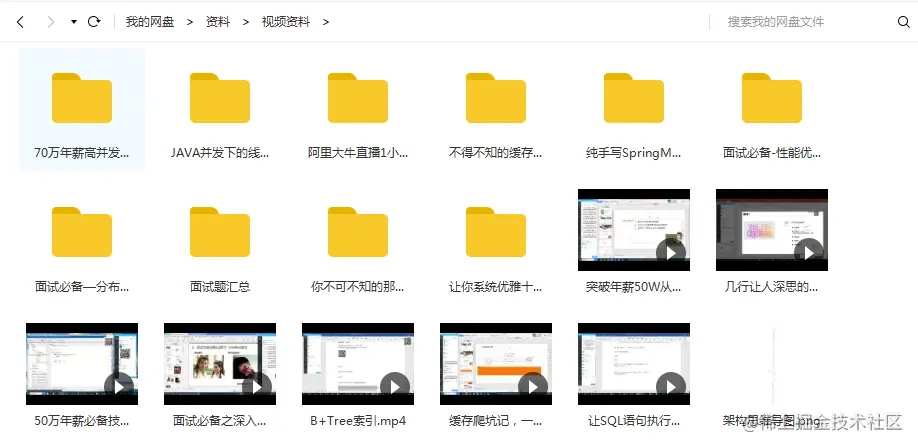Select the 不得不知的缓存 folder icon

(496, 98)
